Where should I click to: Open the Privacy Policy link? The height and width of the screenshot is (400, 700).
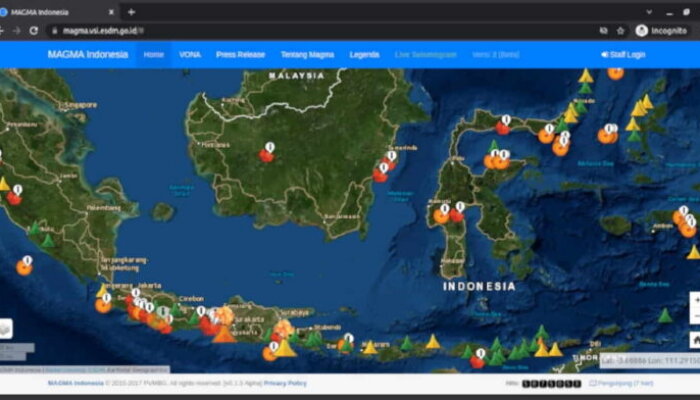click(285, 383)
